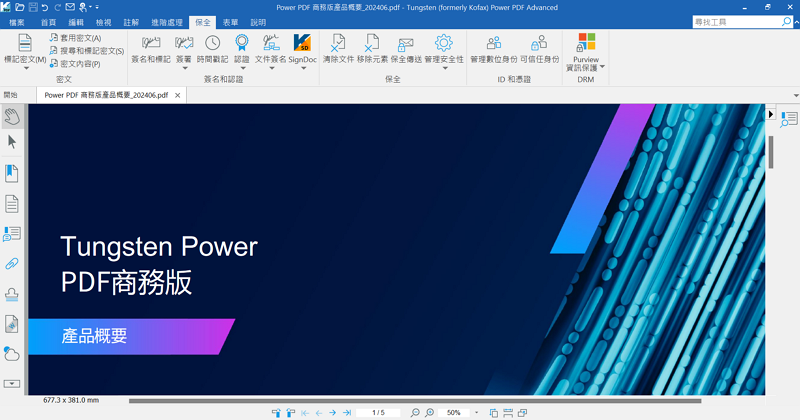Select the arrow selection tool

click(12, 144)
